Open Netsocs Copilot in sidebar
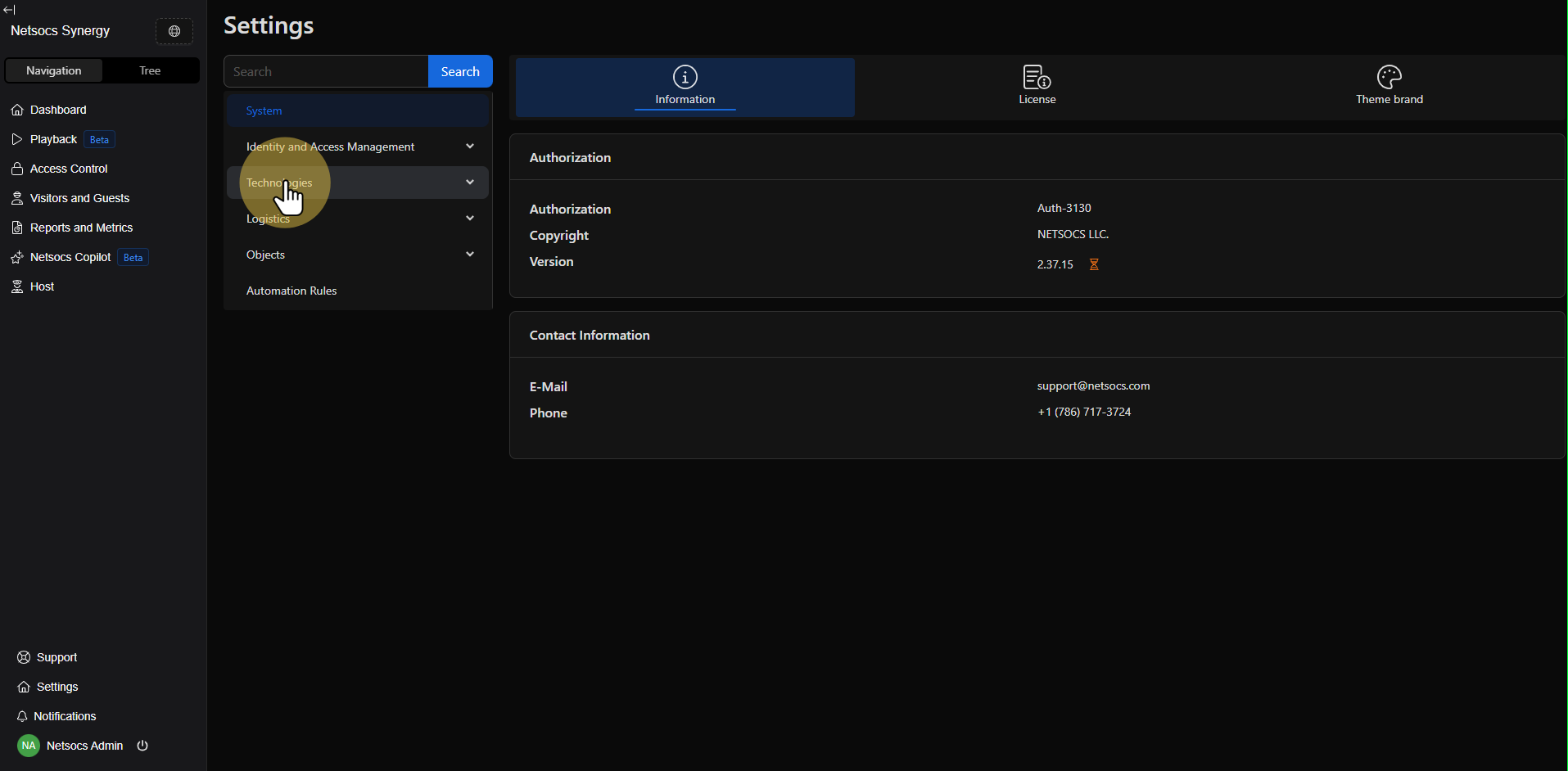Screen dimensions: 1568x771 click(70, 257)
